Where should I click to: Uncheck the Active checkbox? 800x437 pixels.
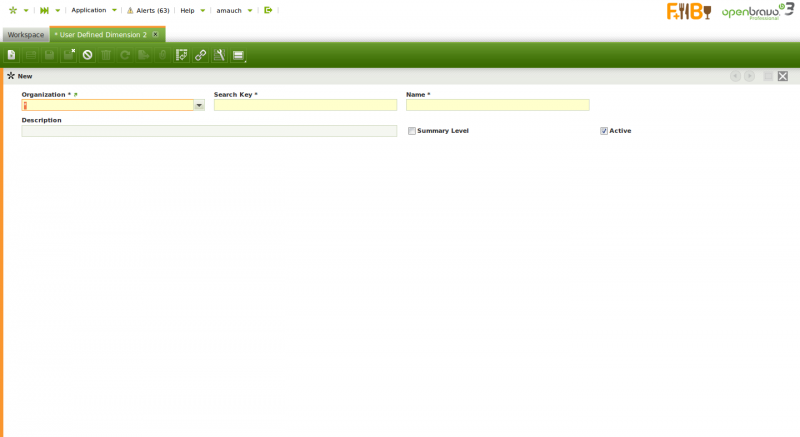(604, 131)
